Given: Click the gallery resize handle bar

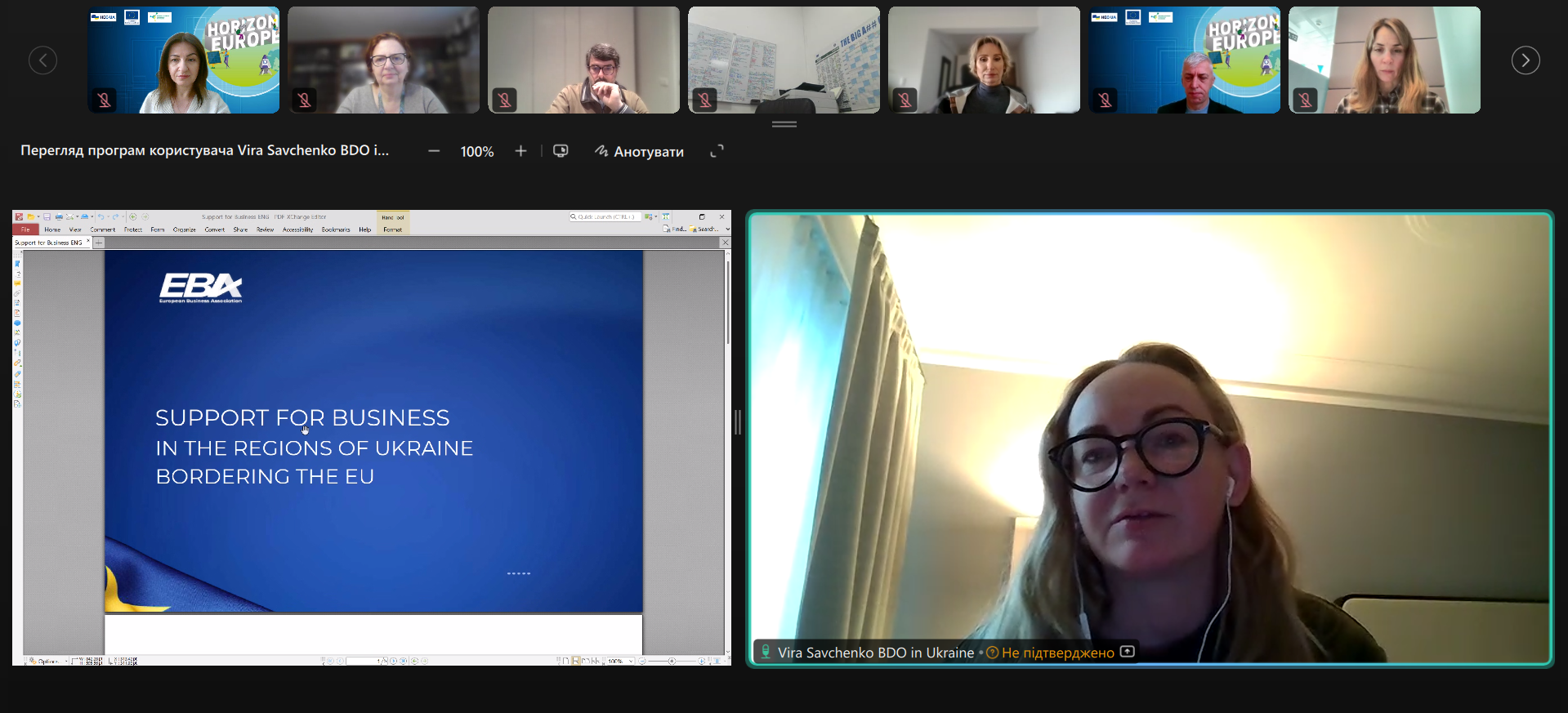Looking at the screenshot, I should coord(784,124).
